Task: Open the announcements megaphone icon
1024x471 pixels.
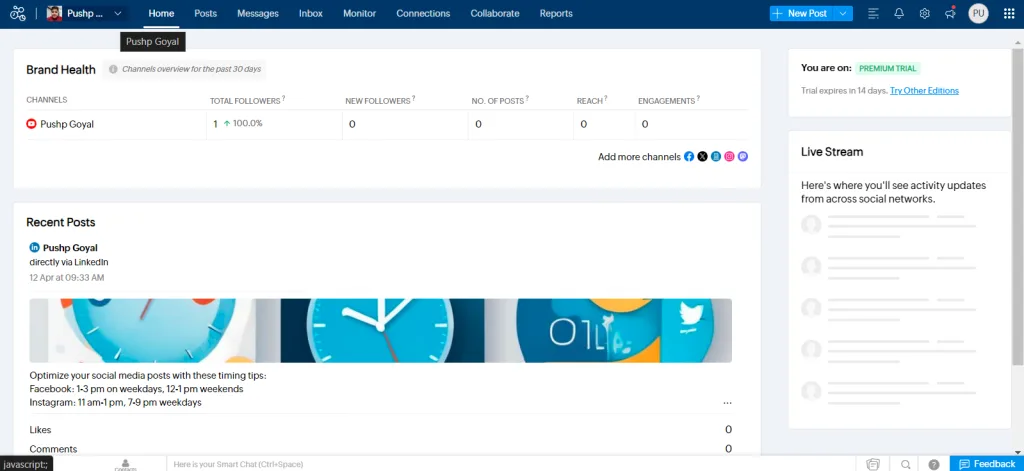Action: [950, 14]
